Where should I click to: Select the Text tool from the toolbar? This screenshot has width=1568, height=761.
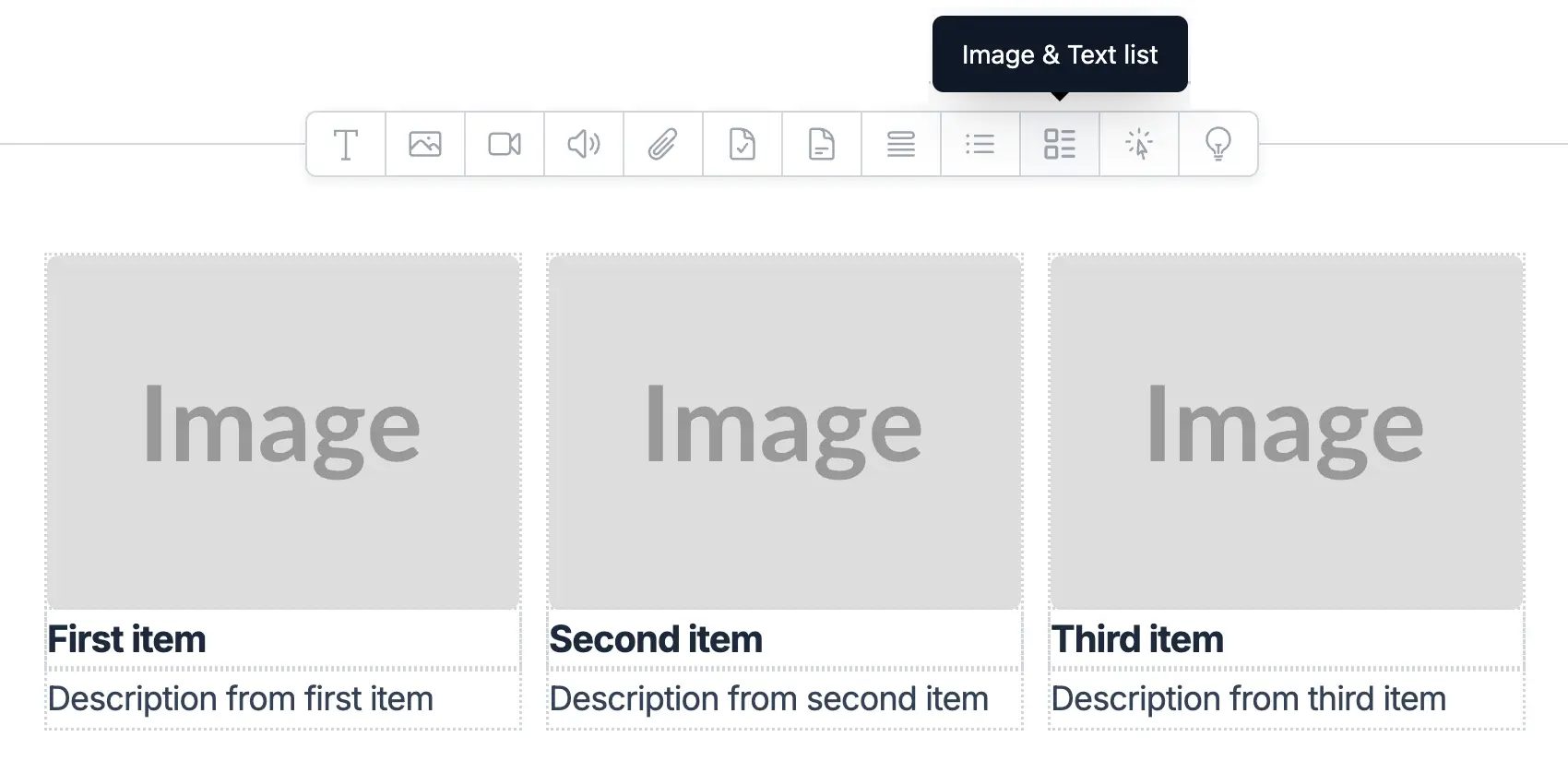[x=345, y=144]
